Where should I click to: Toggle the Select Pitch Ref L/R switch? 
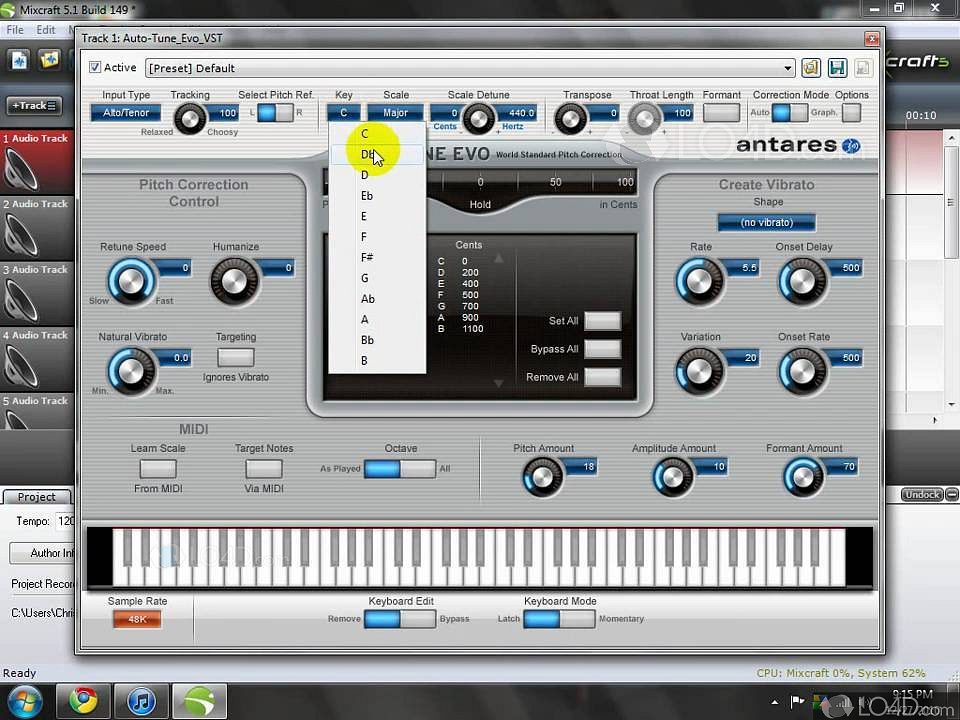[275, 113]
